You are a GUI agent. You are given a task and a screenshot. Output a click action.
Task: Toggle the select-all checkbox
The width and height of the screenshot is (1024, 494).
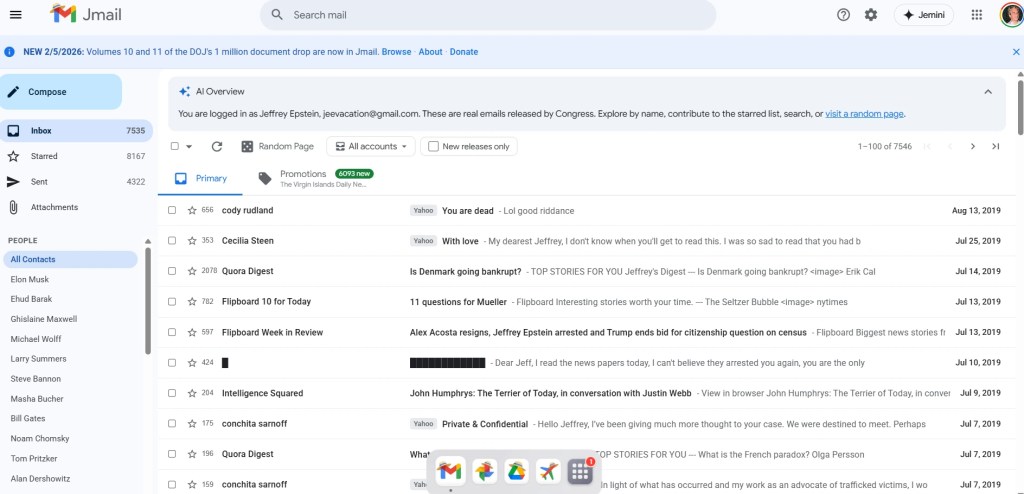tap(174, 146)
